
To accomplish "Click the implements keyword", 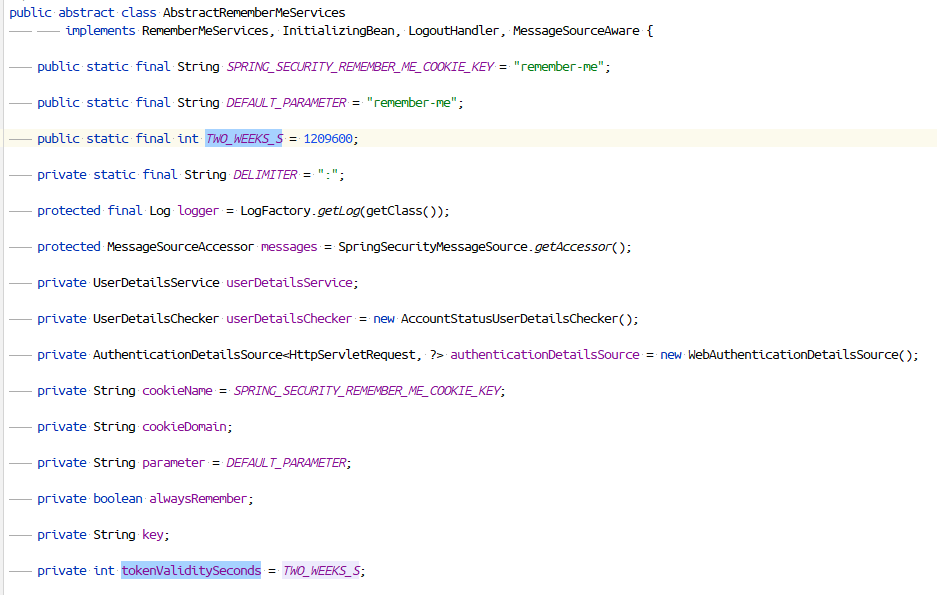I will [100, 30].
